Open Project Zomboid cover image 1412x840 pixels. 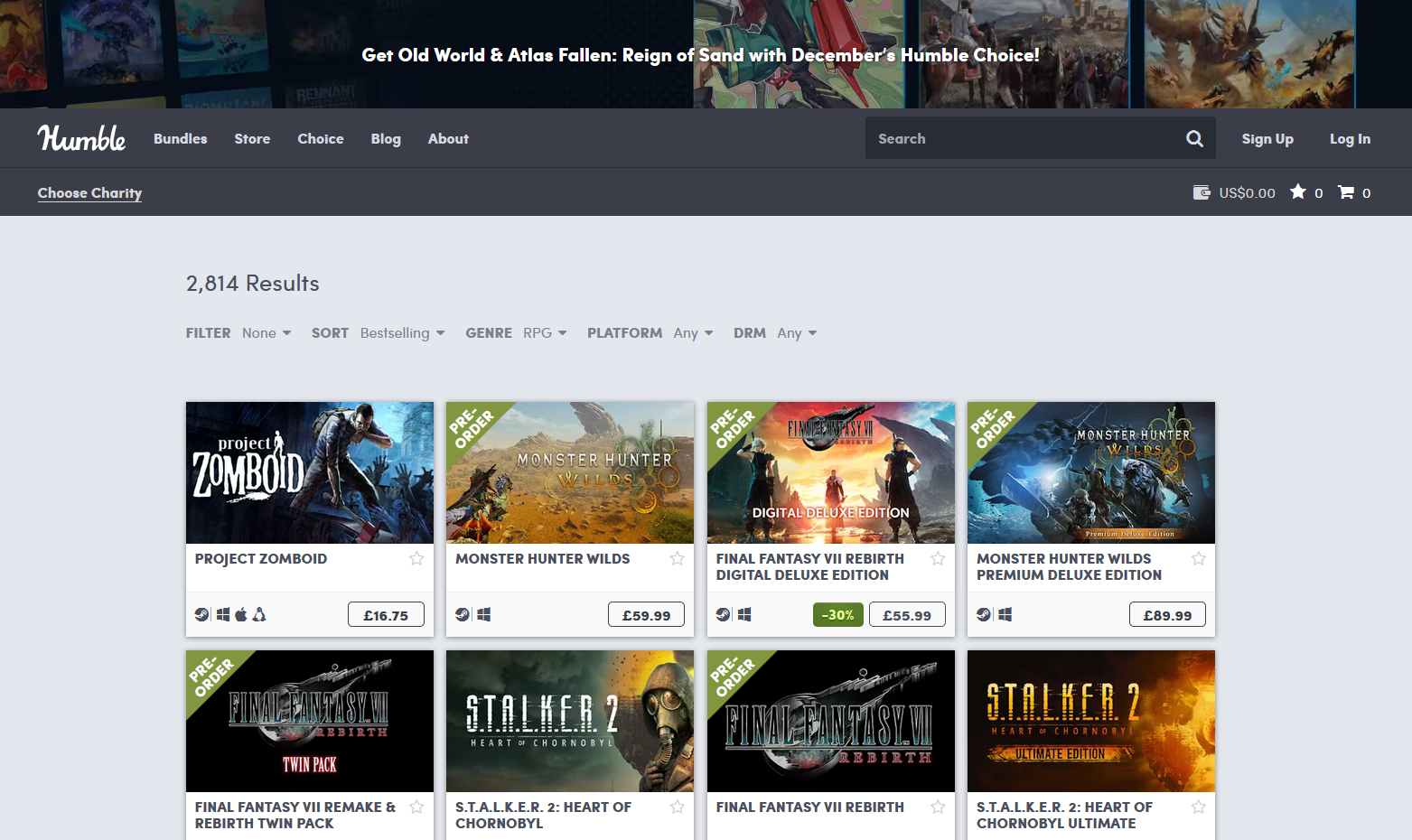click(310, 472)
